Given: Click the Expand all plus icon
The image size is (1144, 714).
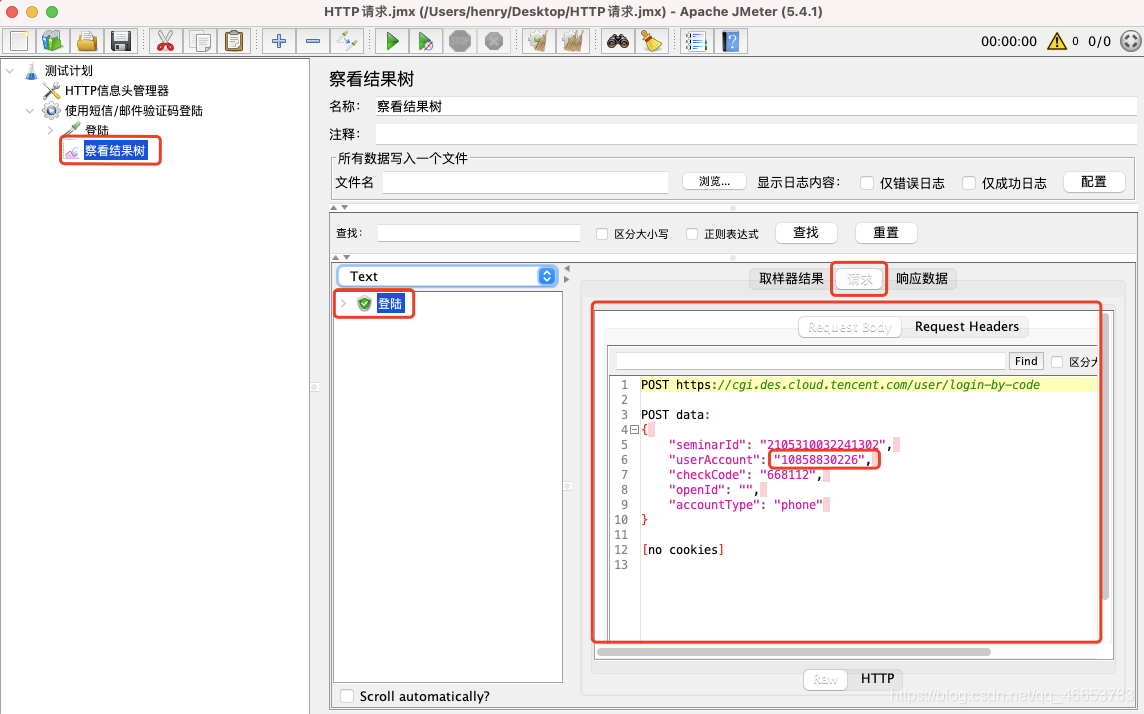Looking at the screenshot, I should (279, 41).
